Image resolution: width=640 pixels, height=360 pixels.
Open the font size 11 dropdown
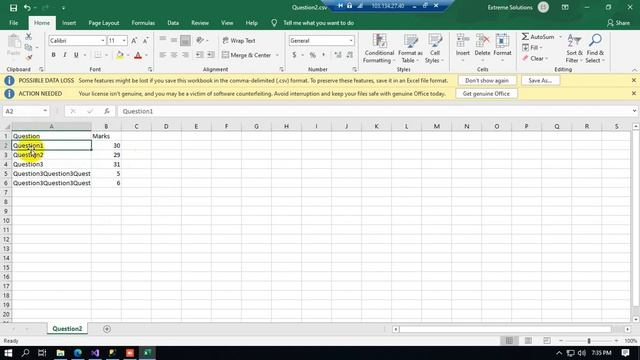point(124,41)
